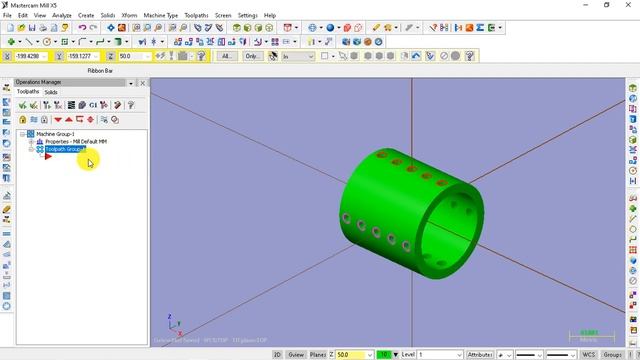The height and width of the screenshot is (360, 640).
Task: Click the Toggle toolpath display icon
Action: click(34, 120)
